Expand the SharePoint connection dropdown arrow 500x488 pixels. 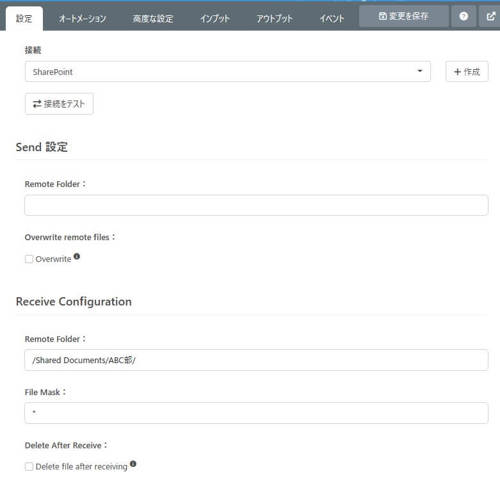[420, 71]
